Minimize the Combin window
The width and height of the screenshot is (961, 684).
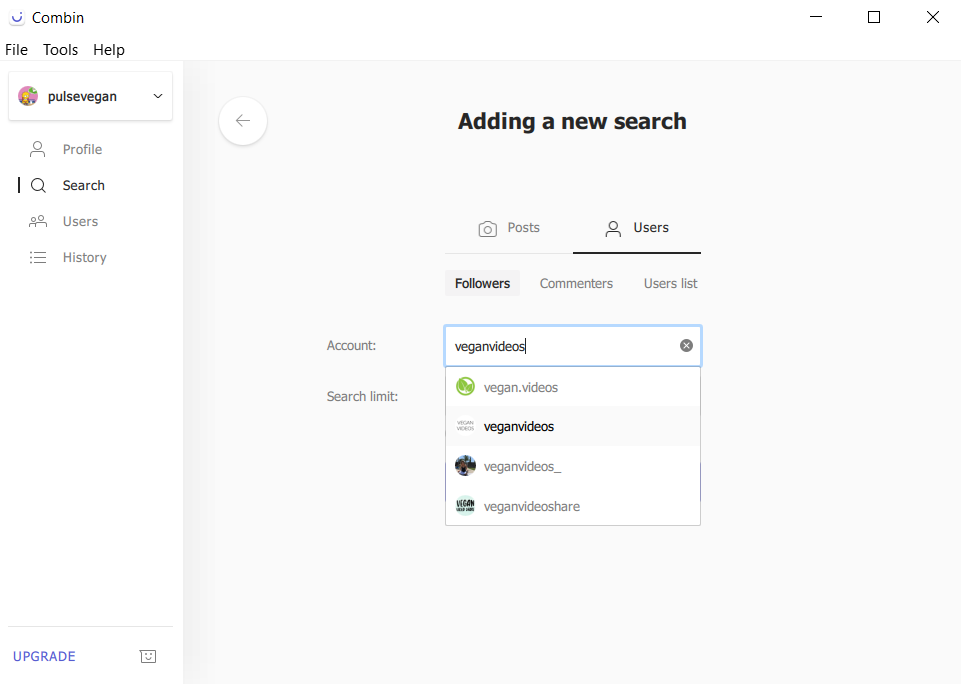click(816, 17)
